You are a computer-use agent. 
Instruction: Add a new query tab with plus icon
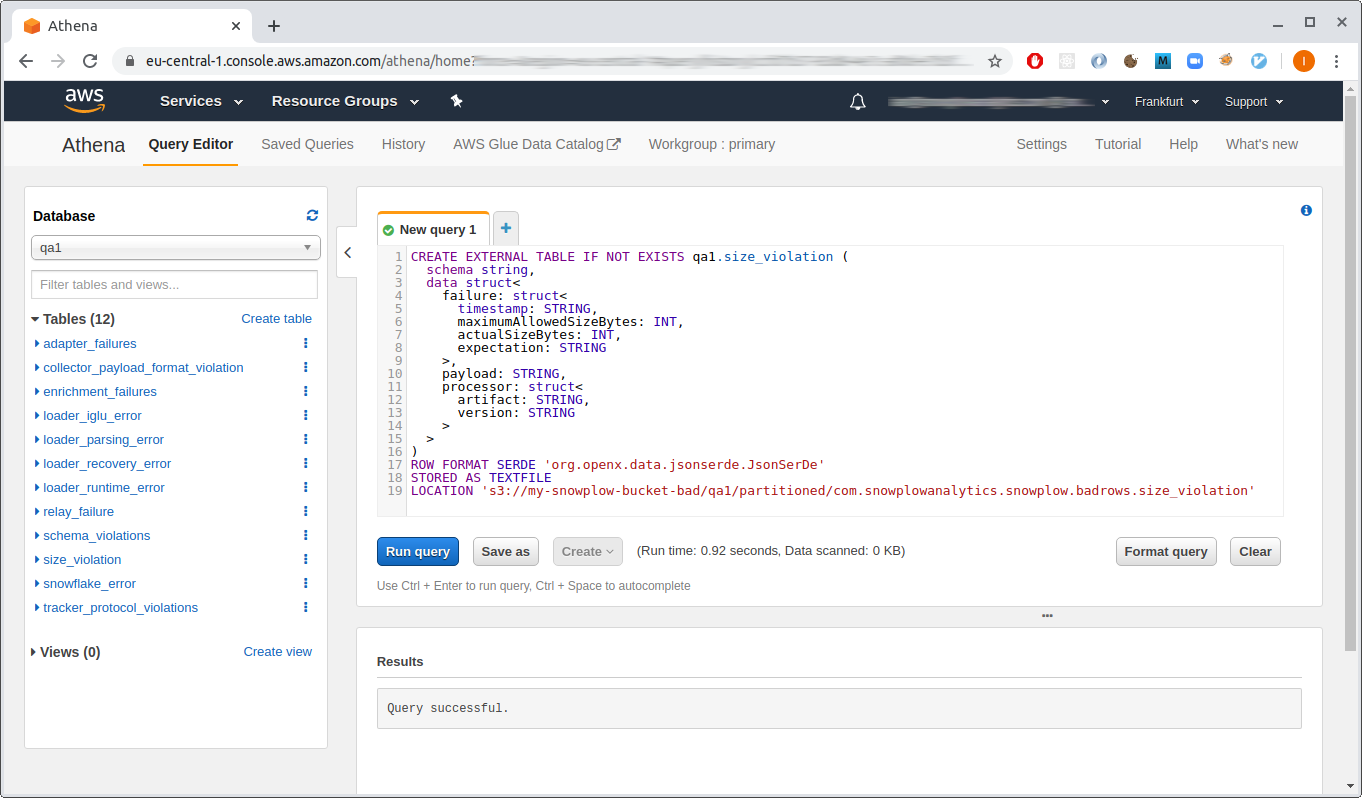(x=505, y=229)
